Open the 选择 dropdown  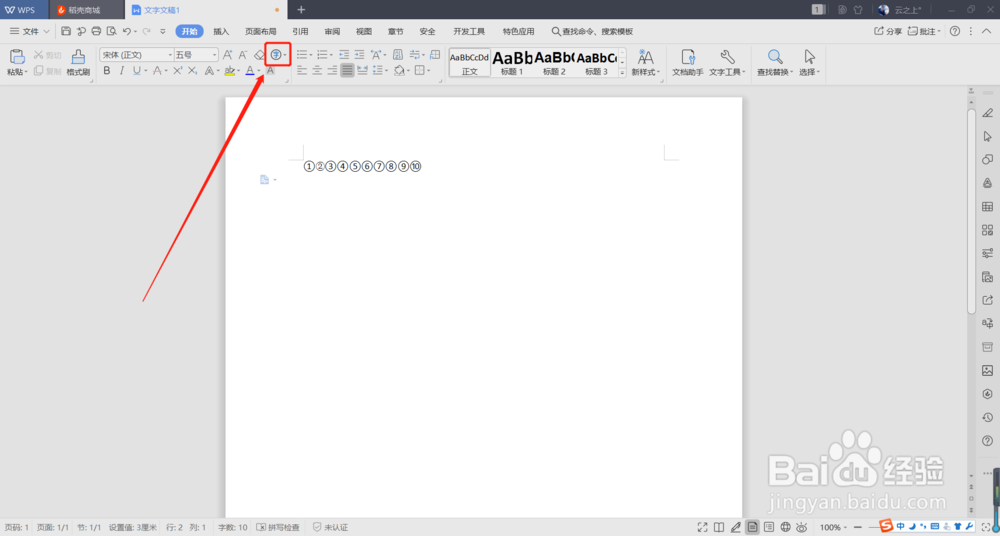point(810,72)
